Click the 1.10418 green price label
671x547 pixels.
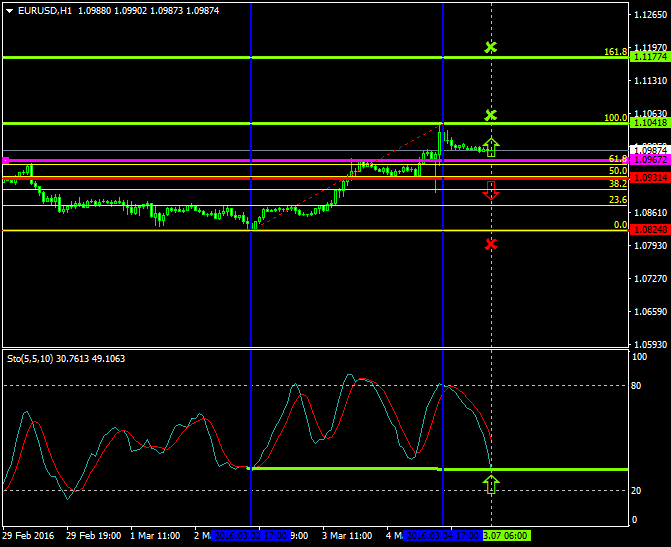coord(650,122)
